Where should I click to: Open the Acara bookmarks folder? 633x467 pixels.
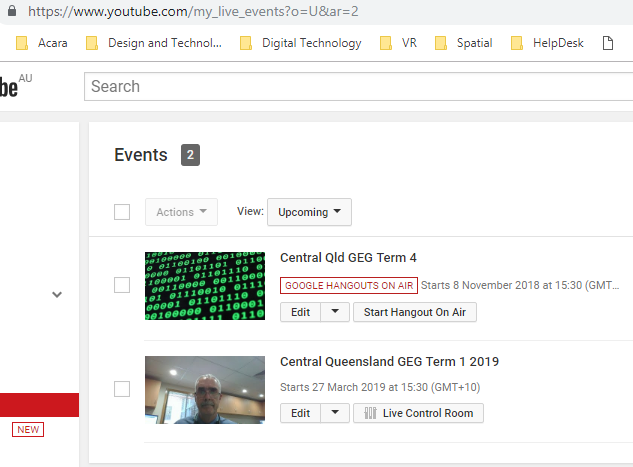(x=42, y=43)
